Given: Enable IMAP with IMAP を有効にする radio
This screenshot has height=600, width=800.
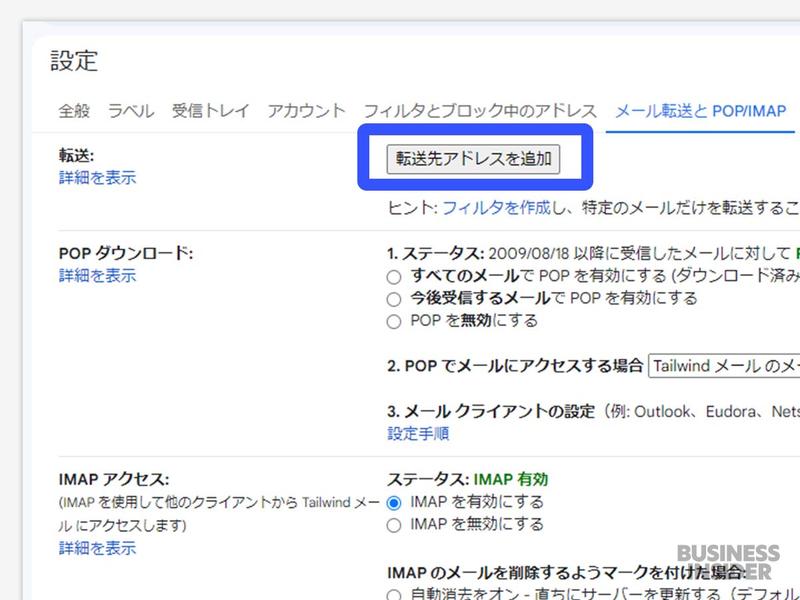Looking at the screenshot, I should coord(394,503).
